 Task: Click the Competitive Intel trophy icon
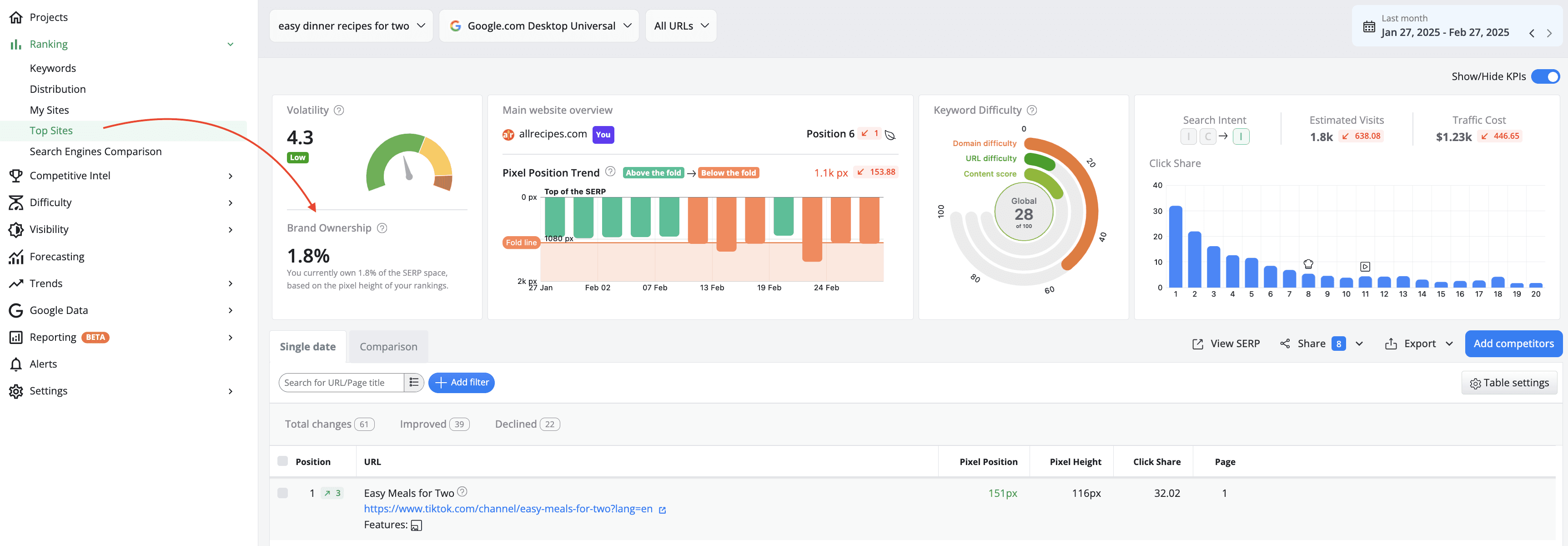pyautogui.click(x=16, y=175)
